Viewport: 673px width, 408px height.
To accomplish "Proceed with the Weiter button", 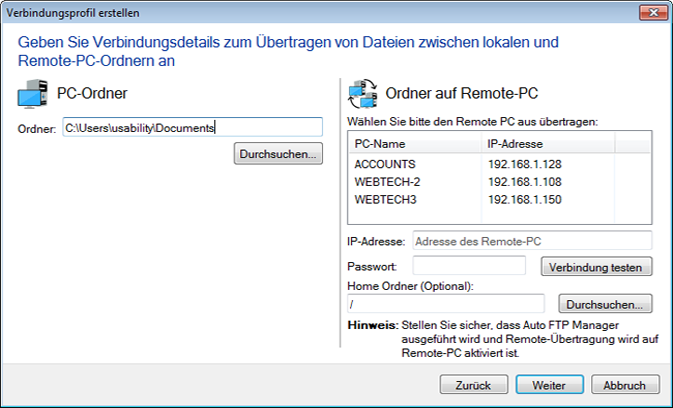I will [549, 385].
